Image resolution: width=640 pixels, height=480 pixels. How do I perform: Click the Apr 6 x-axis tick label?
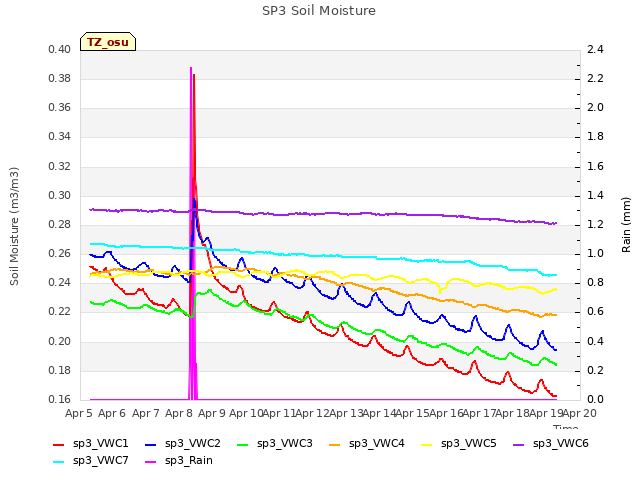pos(112,413)
